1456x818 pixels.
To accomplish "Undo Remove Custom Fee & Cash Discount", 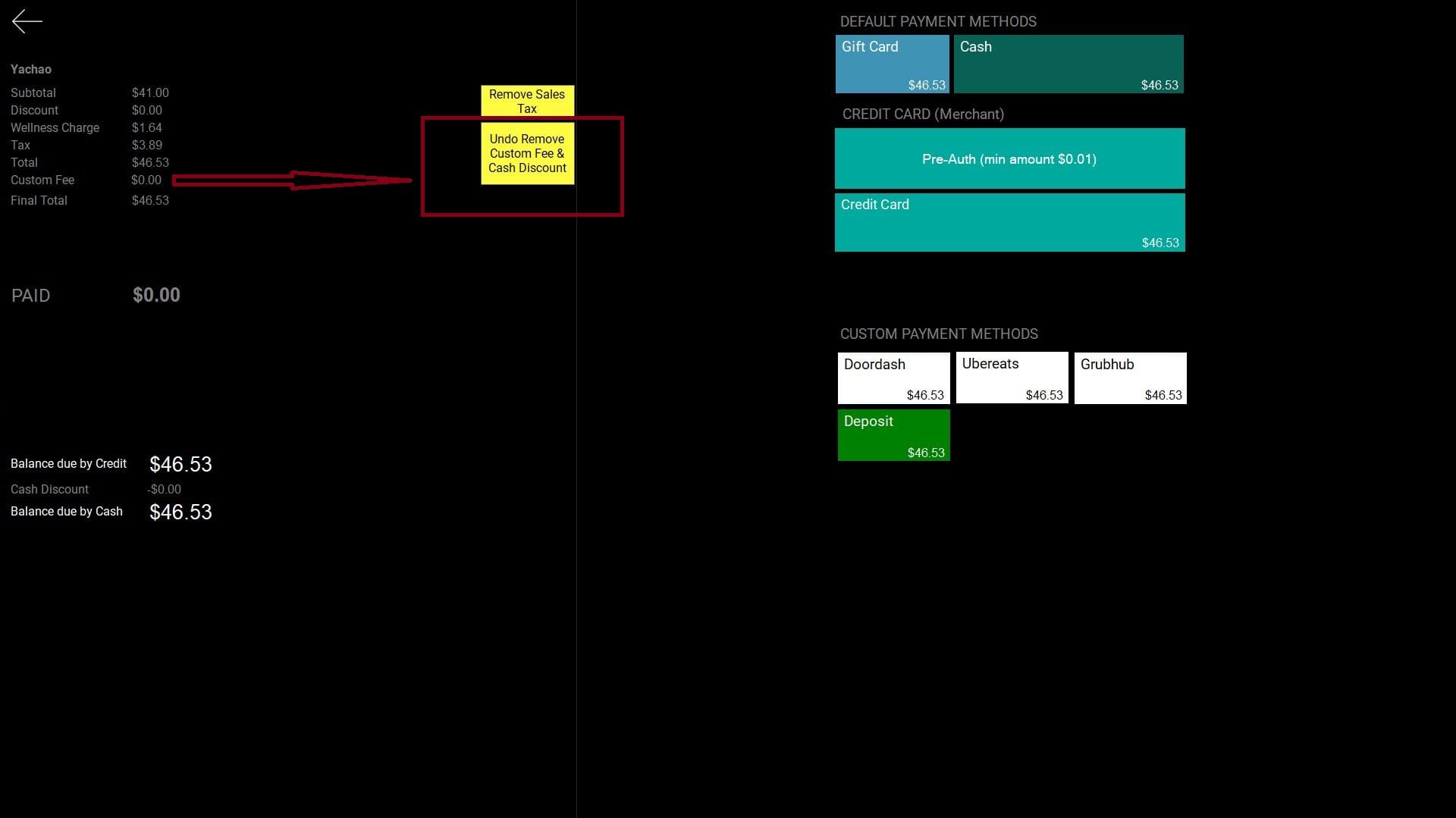I will pyautogui.click(x=527, y=154).
